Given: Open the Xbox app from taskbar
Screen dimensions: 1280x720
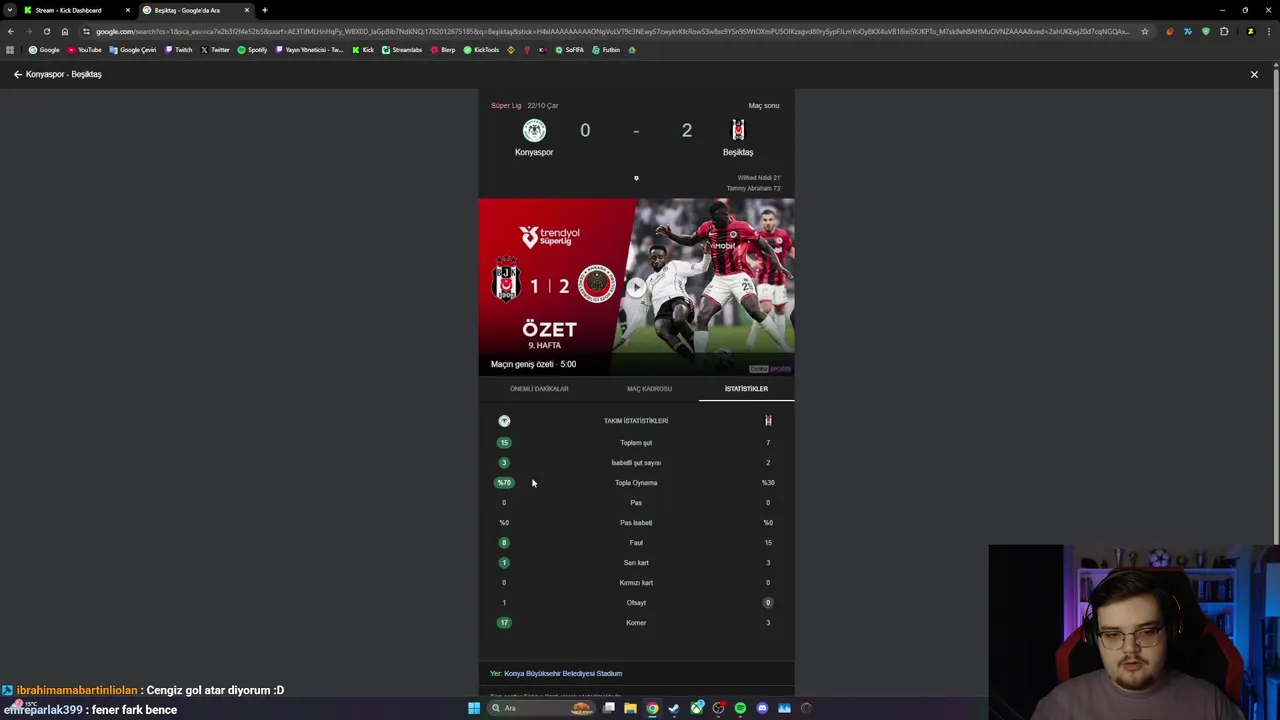Looking at the screenshot, I should point(696,708).
